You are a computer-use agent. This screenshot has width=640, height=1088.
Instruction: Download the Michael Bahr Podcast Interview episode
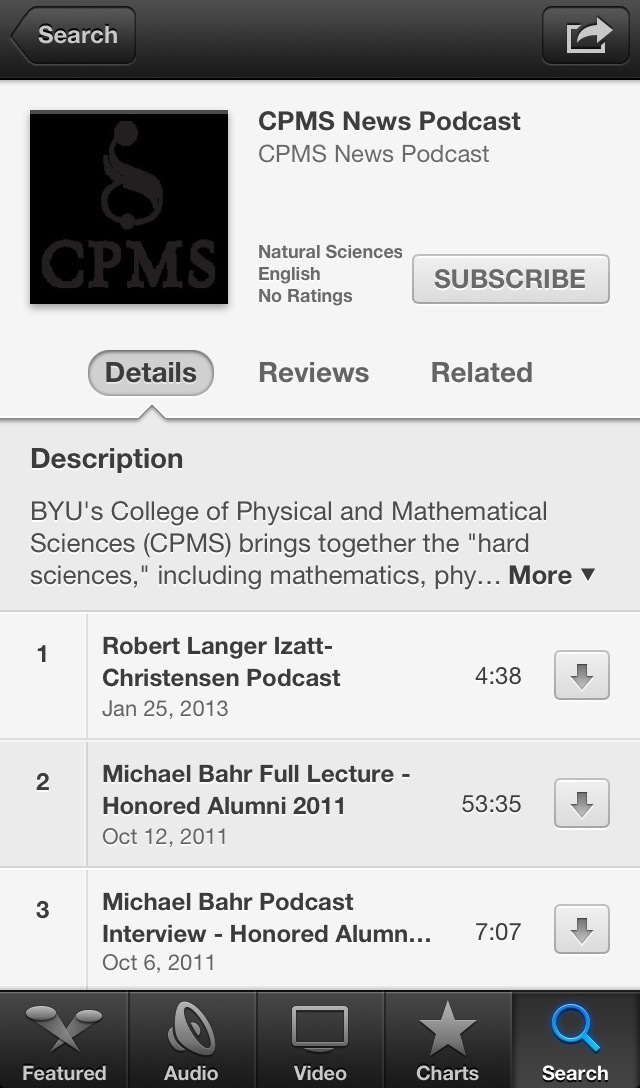click(x=582, y=929)
